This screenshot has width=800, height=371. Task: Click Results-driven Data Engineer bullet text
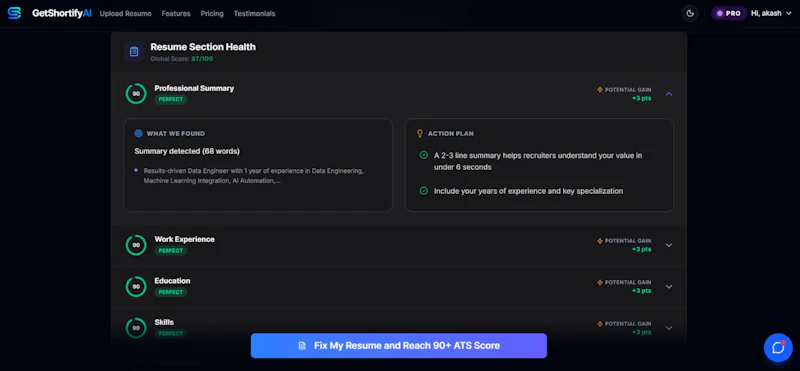[253, 176]
